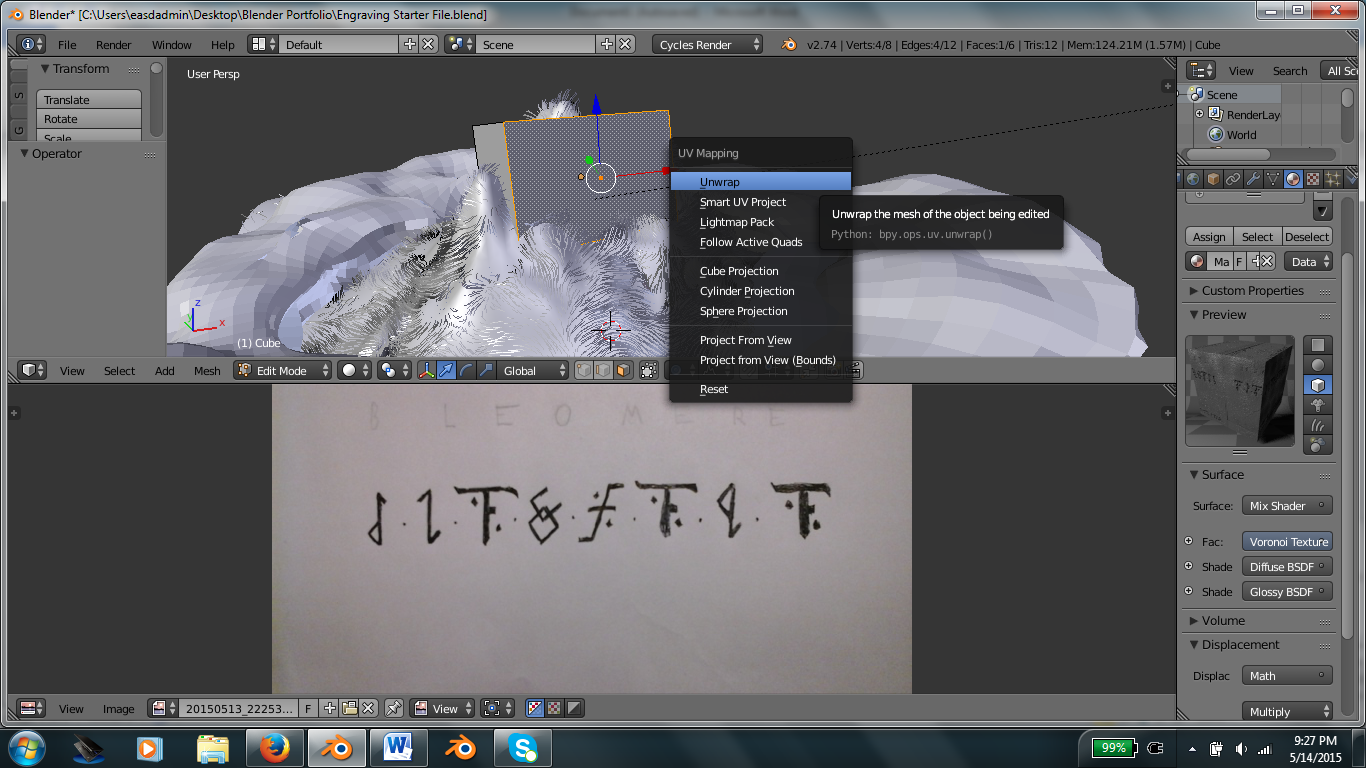1366x768 pixels.
Task: Toggle fake user F for image 20150513
Action: tap(308, 709)
